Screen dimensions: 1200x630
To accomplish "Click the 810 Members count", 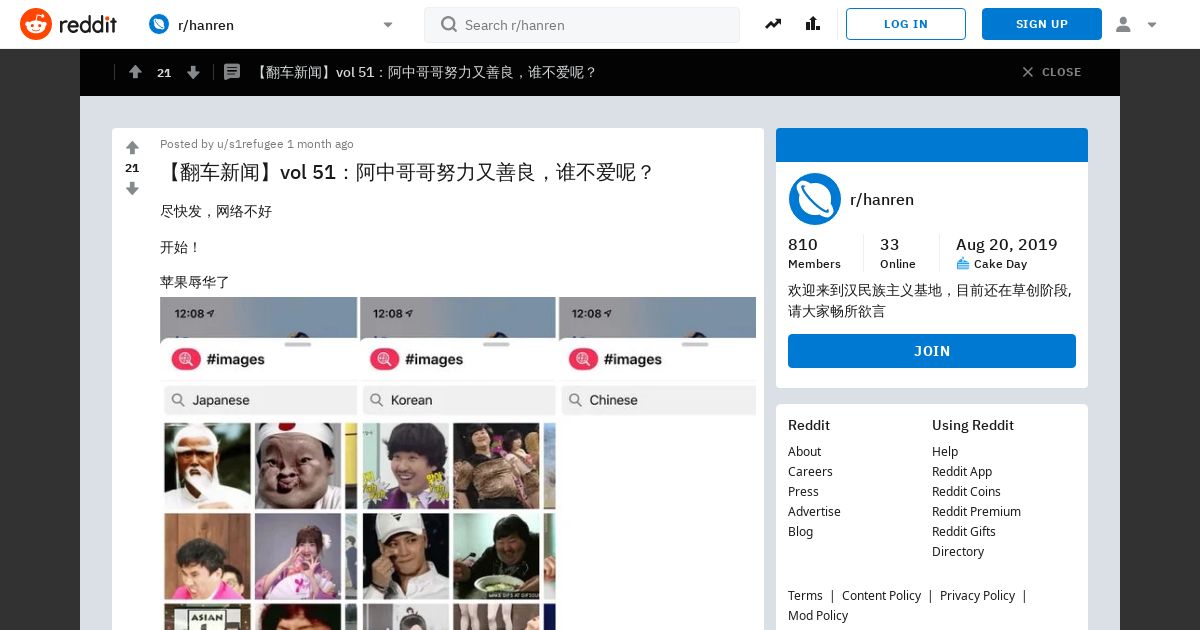I will pos(814,253).
